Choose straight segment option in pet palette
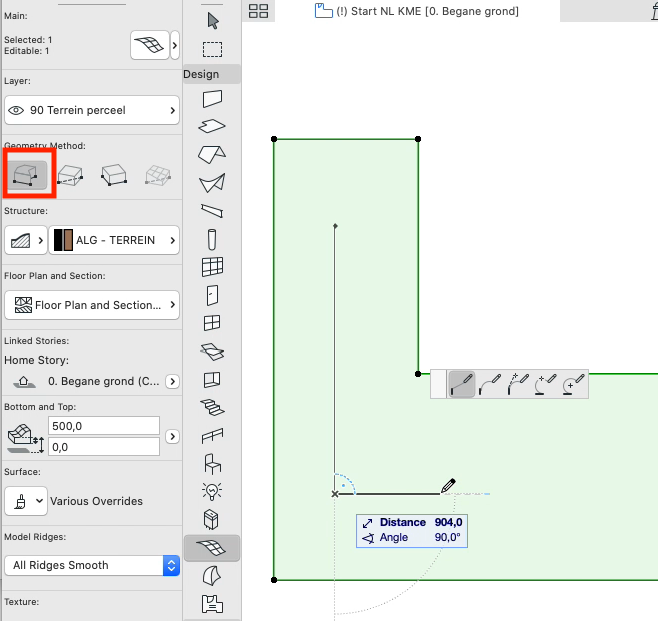This screenshot has height=621, width=658. tap(462, 384)
